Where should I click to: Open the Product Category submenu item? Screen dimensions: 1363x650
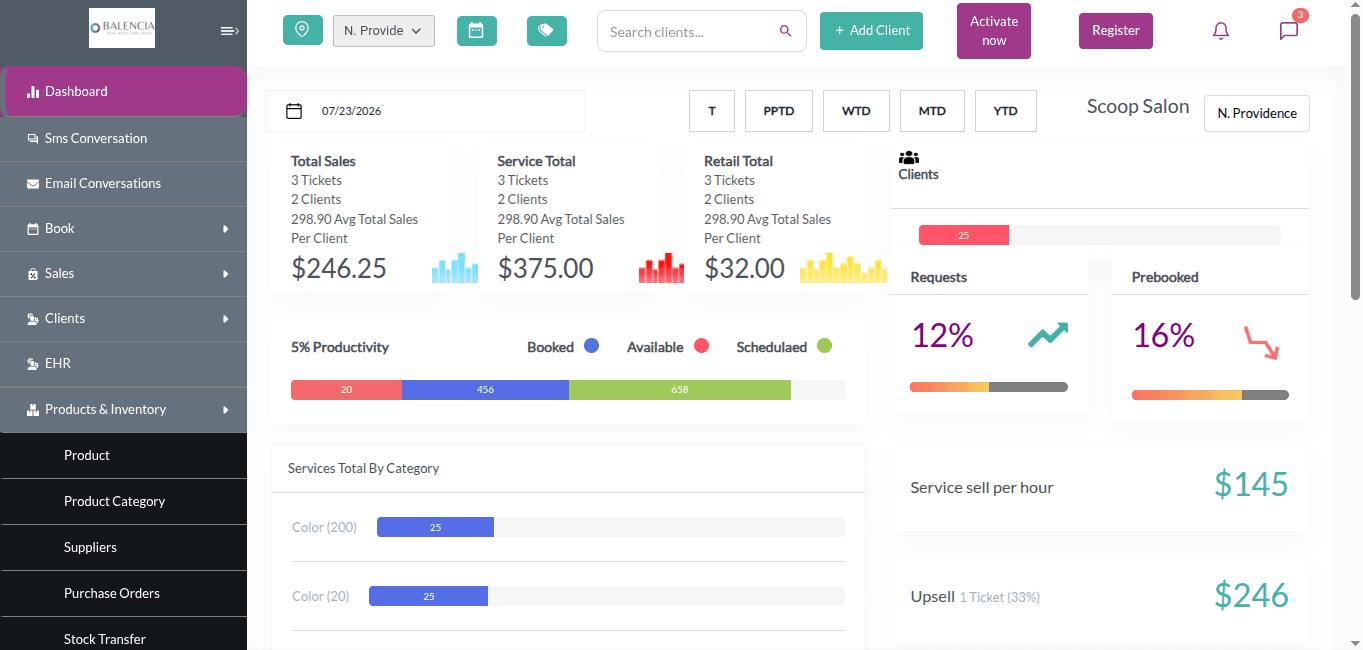coord(123,501)
